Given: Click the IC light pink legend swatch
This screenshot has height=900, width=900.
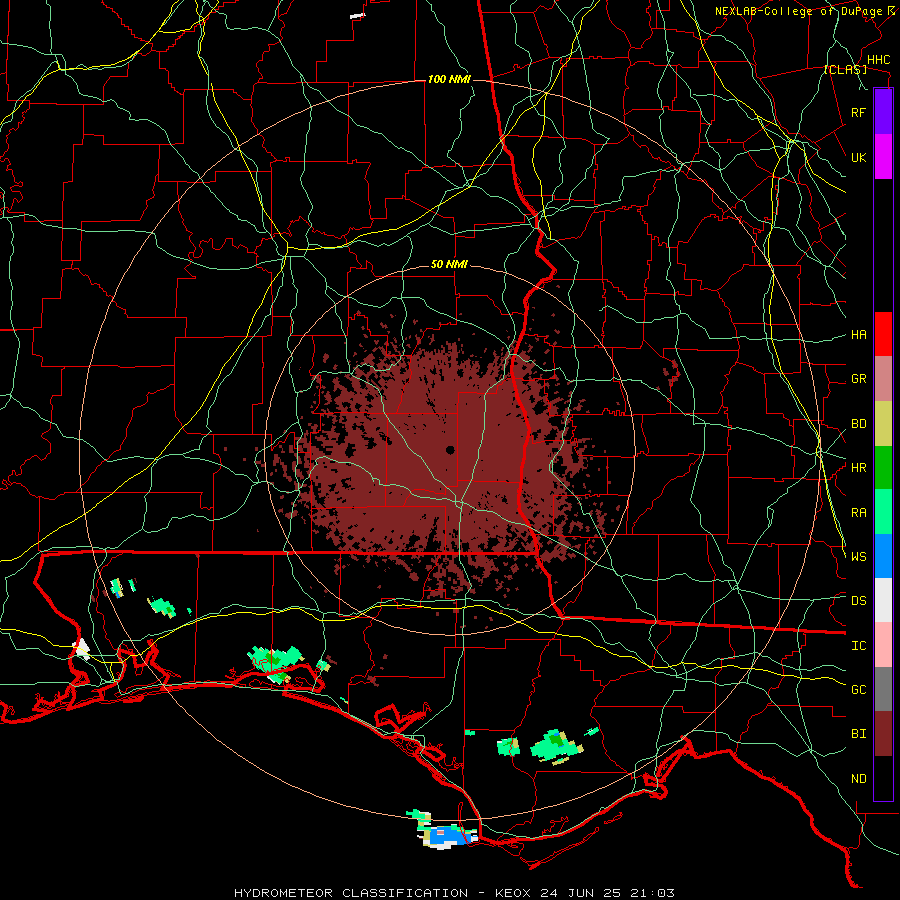Looking at the screenshot, I should (883, 645).
